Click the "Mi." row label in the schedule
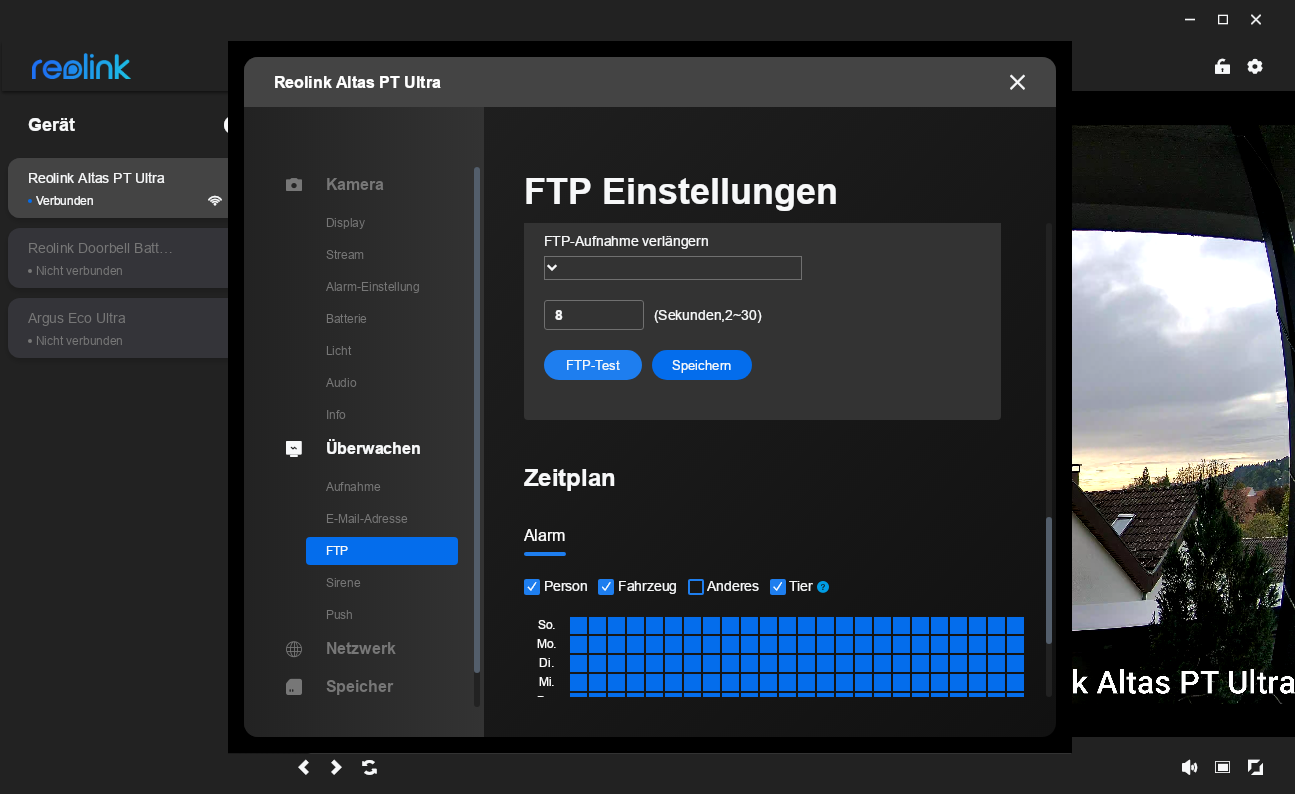The height and width of the screenshot is (794, 1295). pyautogui.click(x=546, y=682)
